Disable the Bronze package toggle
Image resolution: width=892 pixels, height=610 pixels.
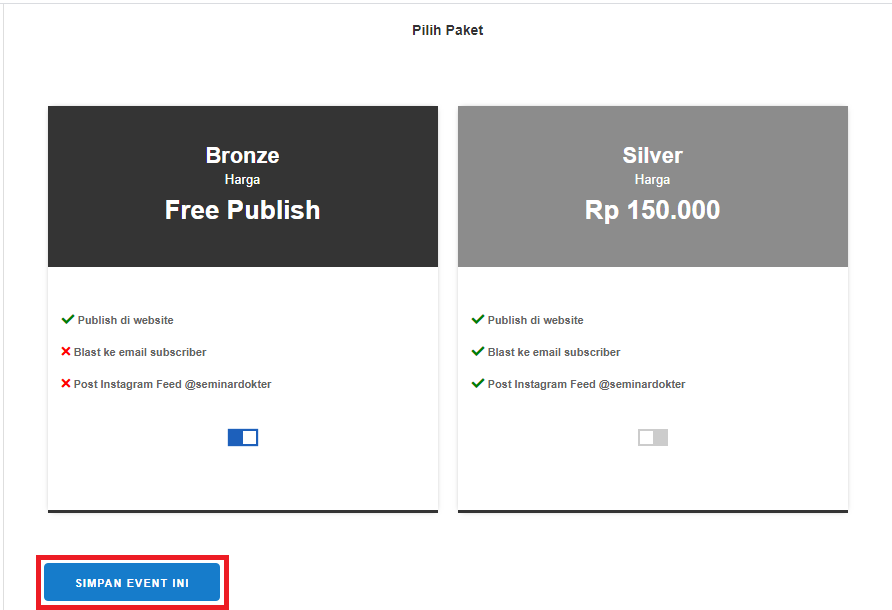pos(243,437)
